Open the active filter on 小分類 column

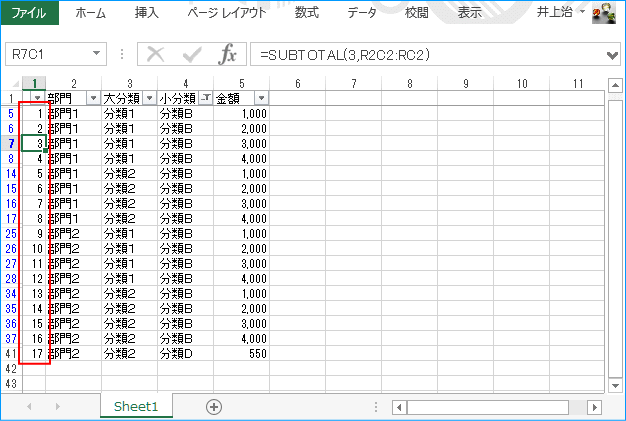(x=205, y=98)
